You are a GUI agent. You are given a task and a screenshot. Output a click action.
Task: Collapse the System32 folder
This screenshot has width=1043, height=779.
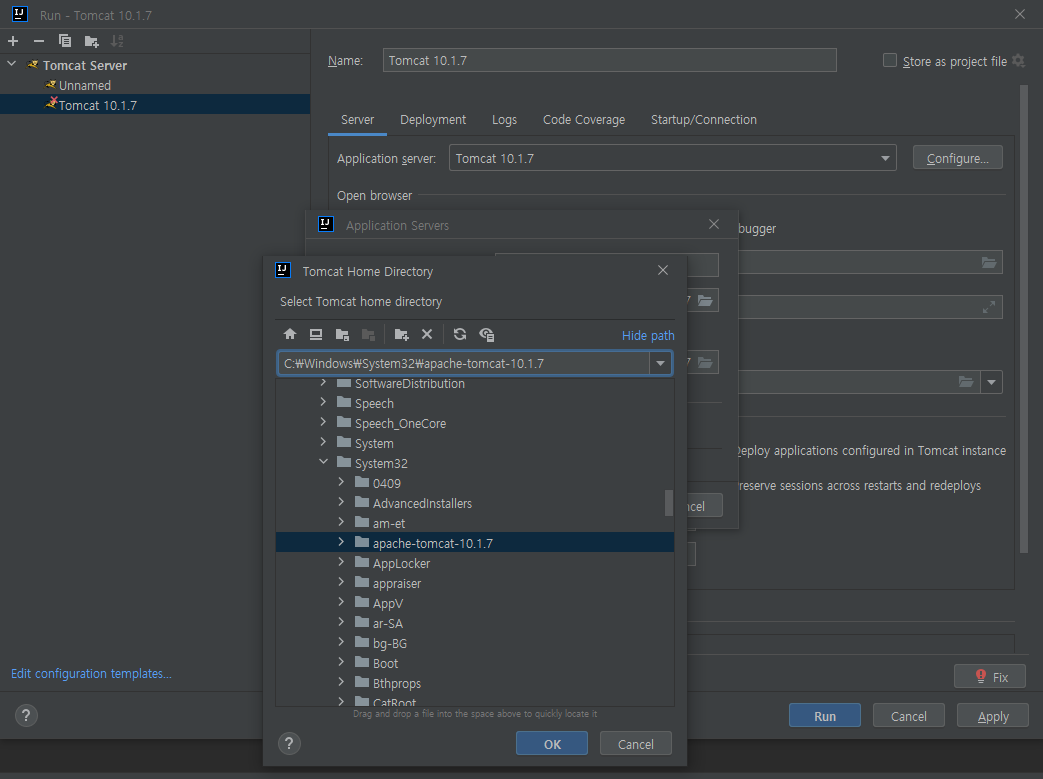coord(323,462)
